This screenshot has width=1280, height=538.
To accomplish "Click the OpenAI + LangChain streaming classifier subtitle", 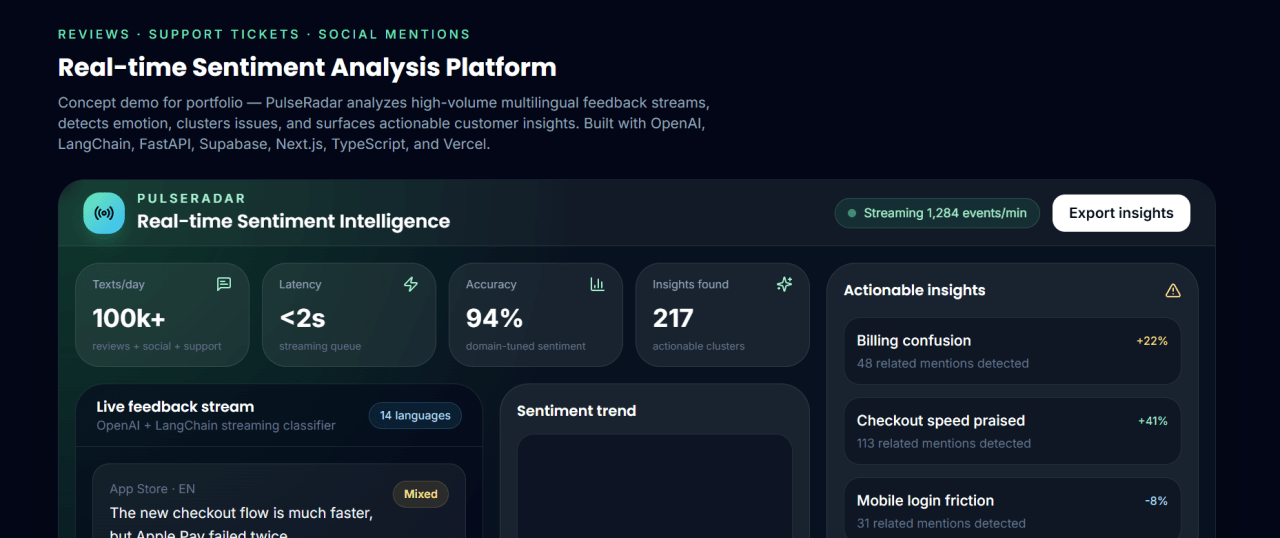I will click(x=216, y=426).
